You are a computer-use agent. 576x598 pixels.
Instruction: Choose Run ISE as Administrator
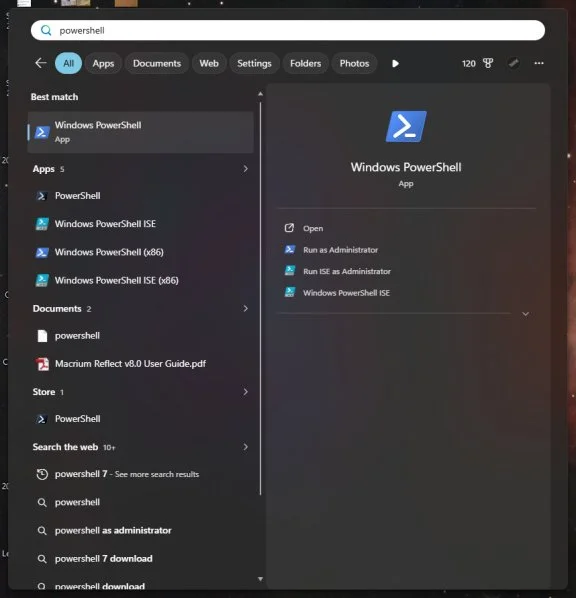pyautogui.click(x=347, y=271)
